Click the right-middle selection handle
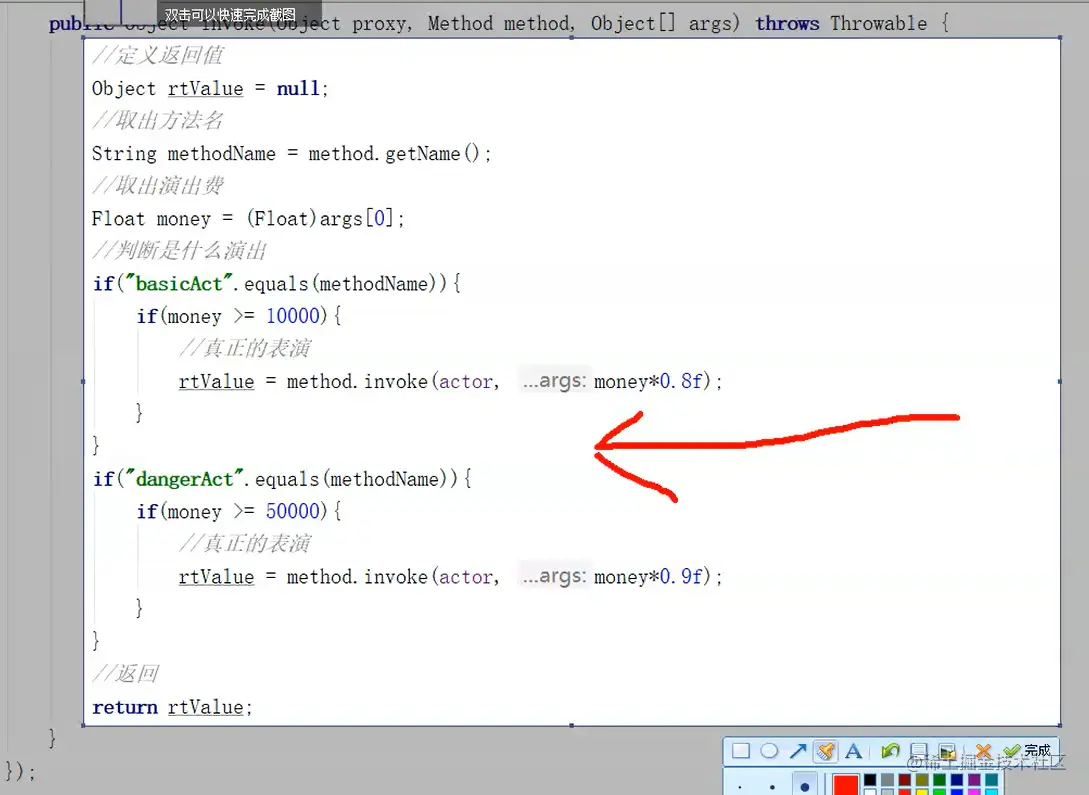 click(1060, 381)
